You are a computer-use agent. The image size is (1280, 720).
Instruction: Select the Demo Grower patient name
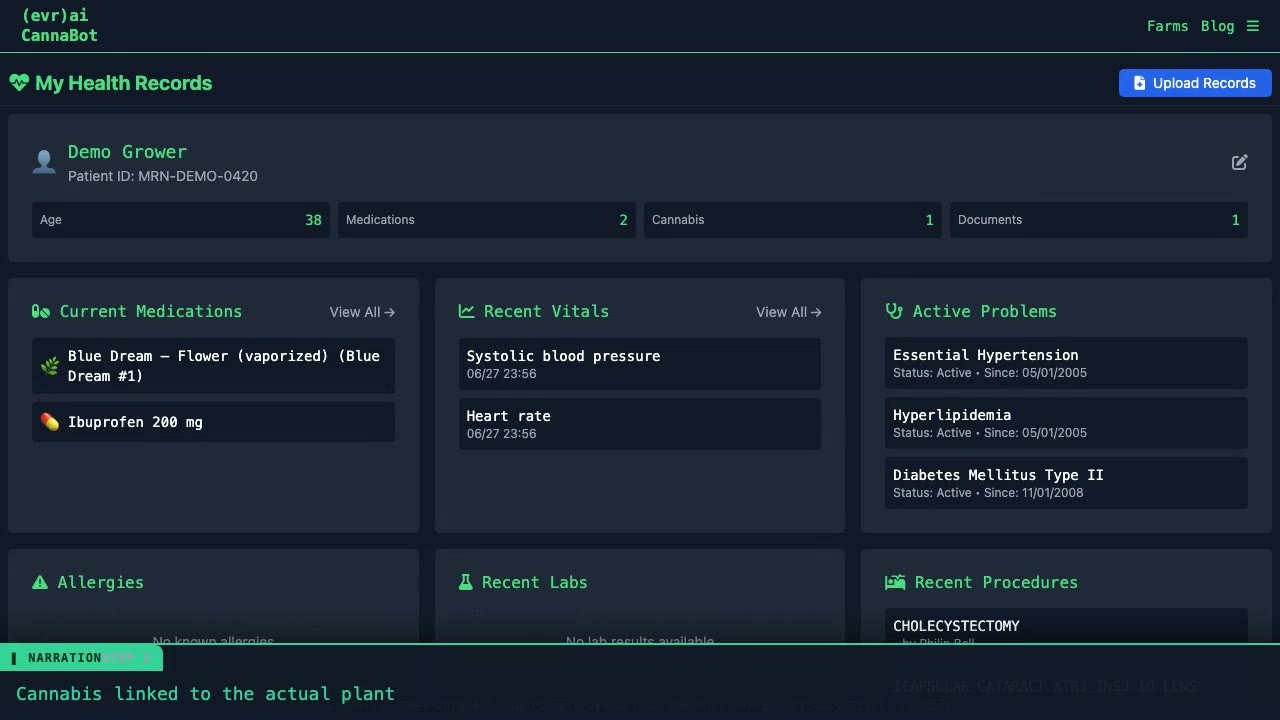pyautogui.click(x=127, y=152)
